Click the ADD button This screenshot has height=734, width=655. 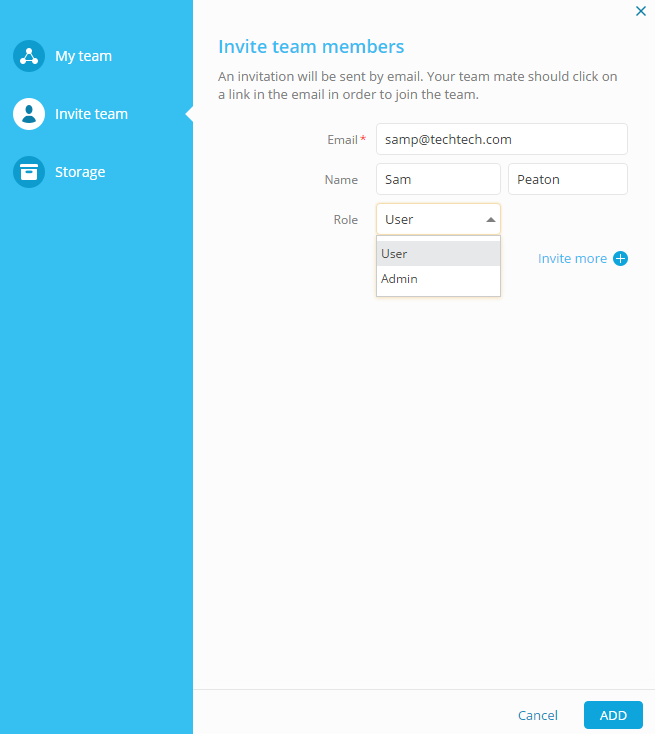[x=613, y=715]
